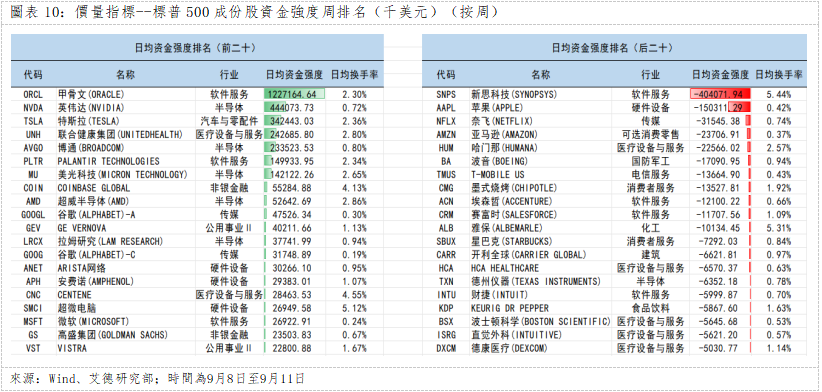The height and width of the screenshot is (392, 822).
Task: Click 赛富时(SALESFORCE) name cell
Action: pyautogui.click(x=513, y=214)
